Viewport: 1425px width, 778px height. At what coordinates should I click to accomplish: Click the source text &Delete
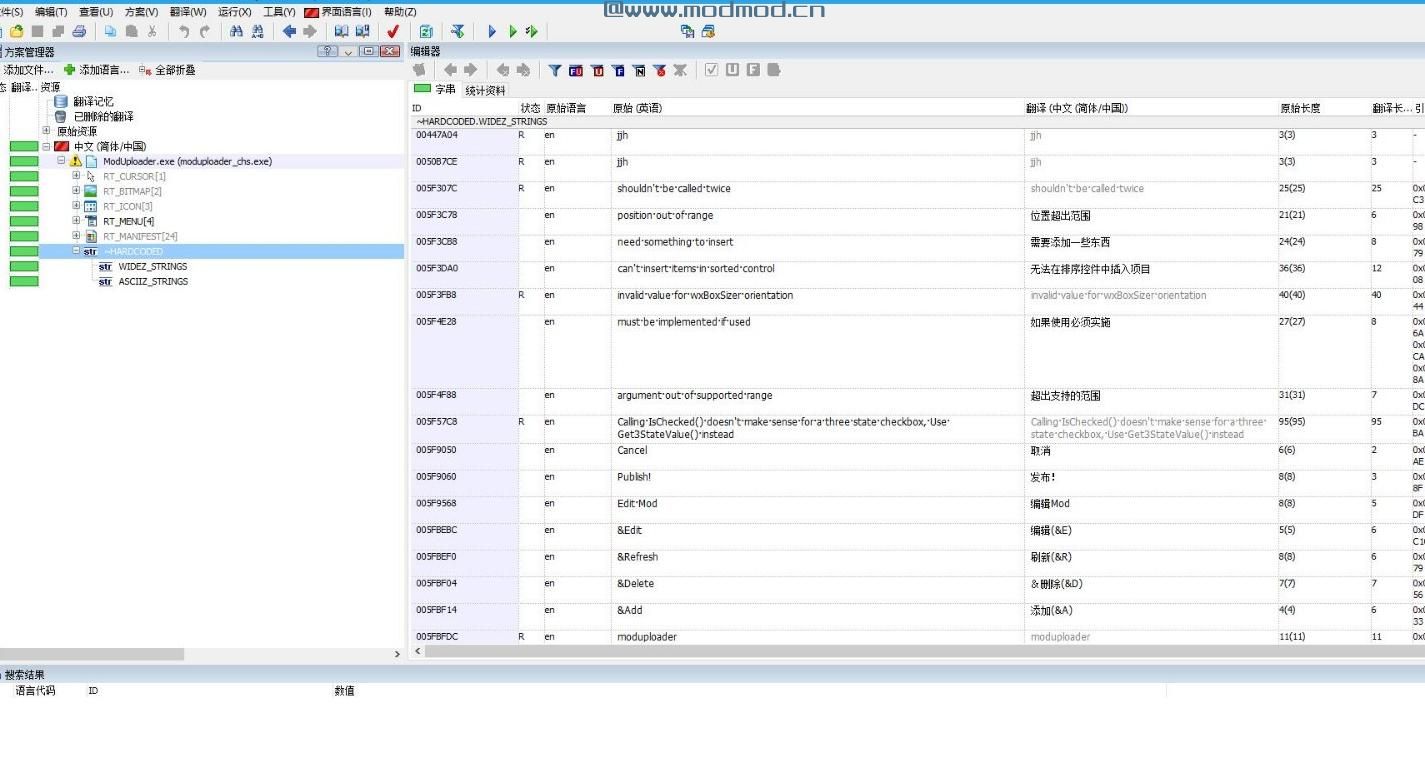coord(635,583)
